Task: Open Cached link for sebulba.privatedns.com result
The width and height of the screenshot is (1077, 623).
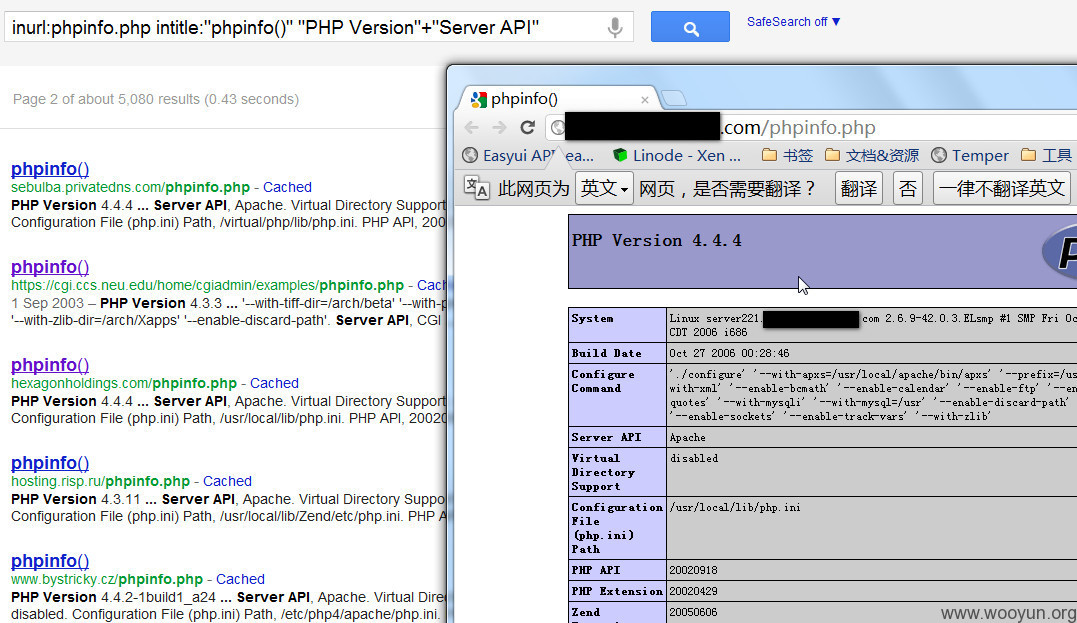Action: (287, 187)
